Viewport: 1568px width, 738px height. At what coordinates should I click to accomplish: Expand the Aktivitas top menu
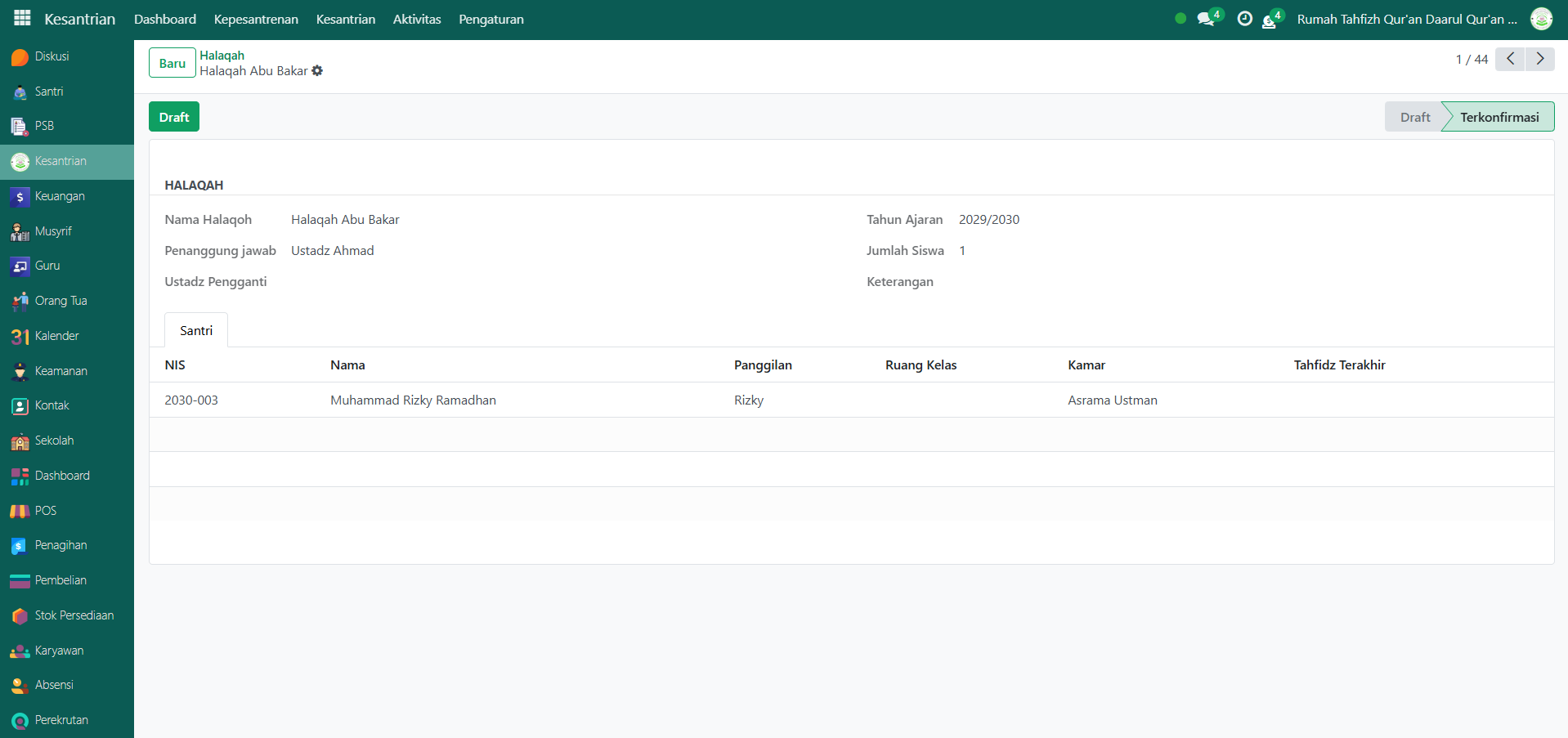pyautogui.click(x=417, y=19)
